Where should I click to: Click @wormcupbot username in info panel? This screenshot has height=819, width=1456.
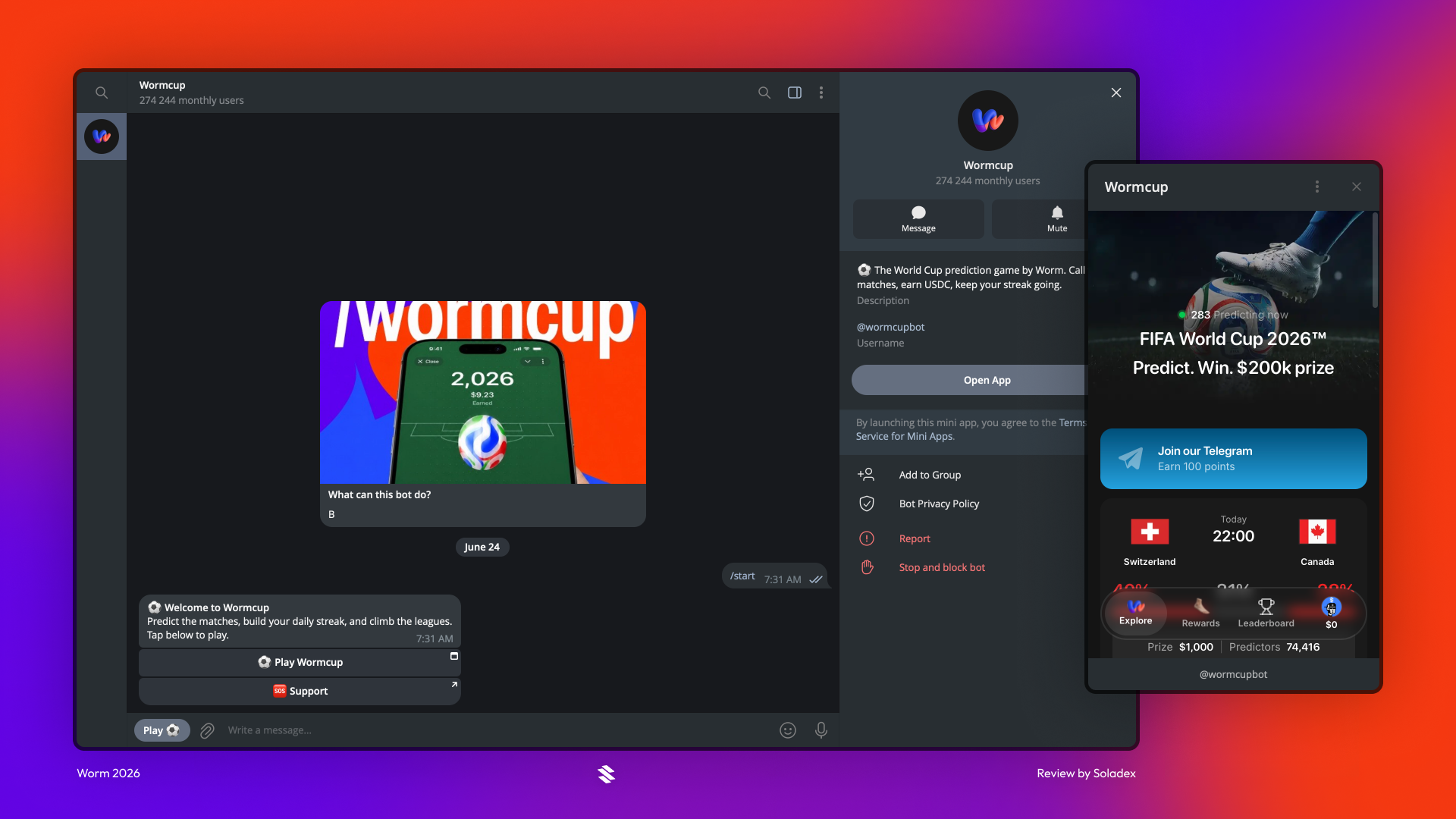890,327
